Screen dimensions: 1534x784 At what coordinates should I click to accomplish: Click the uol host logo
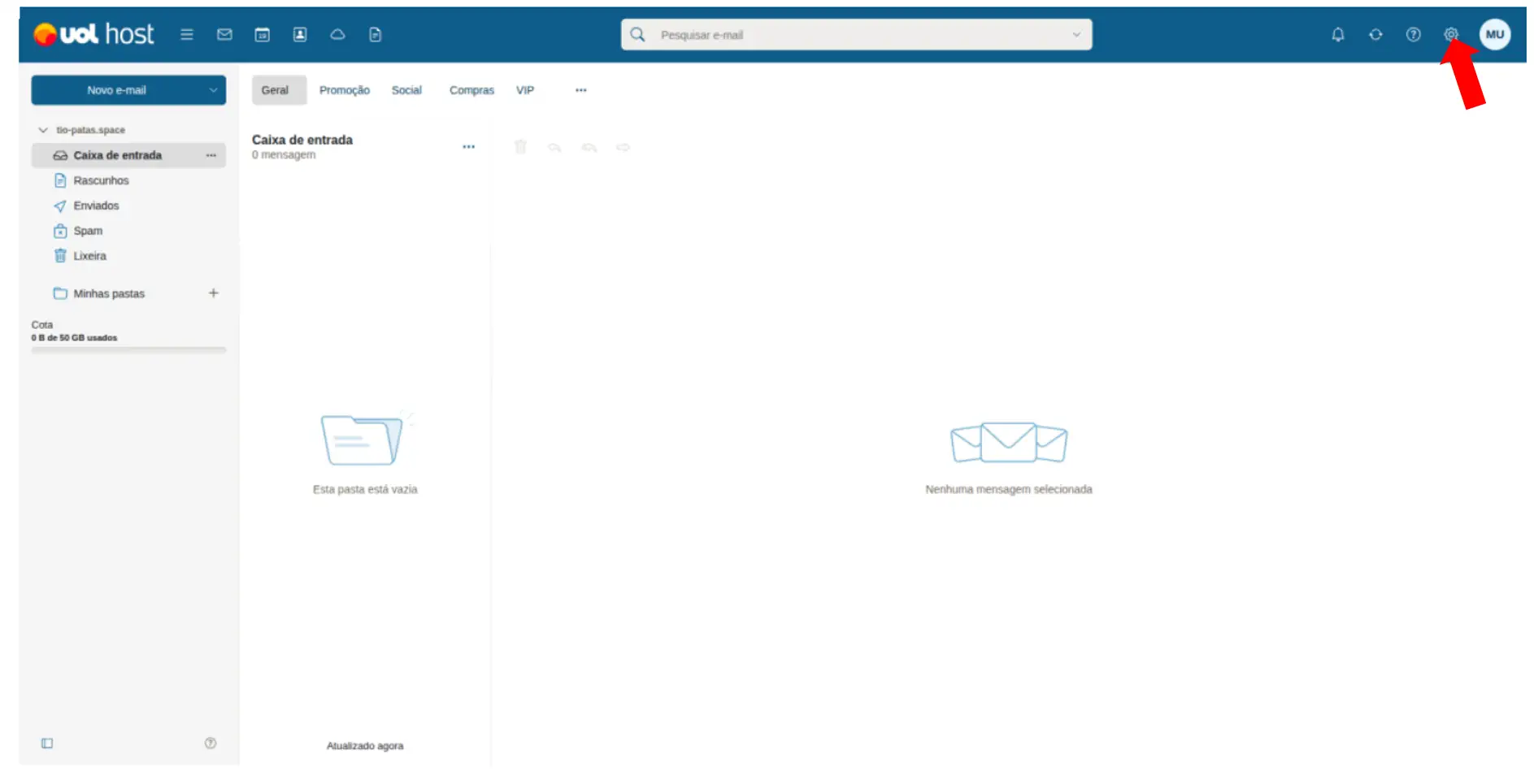click(93, 34)
